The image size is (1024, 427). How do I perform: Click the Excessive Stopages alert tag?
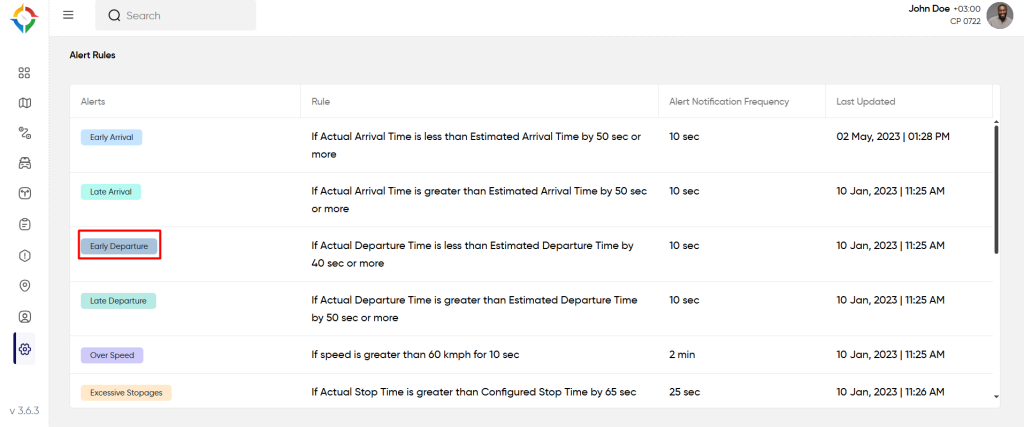point(126,393)
